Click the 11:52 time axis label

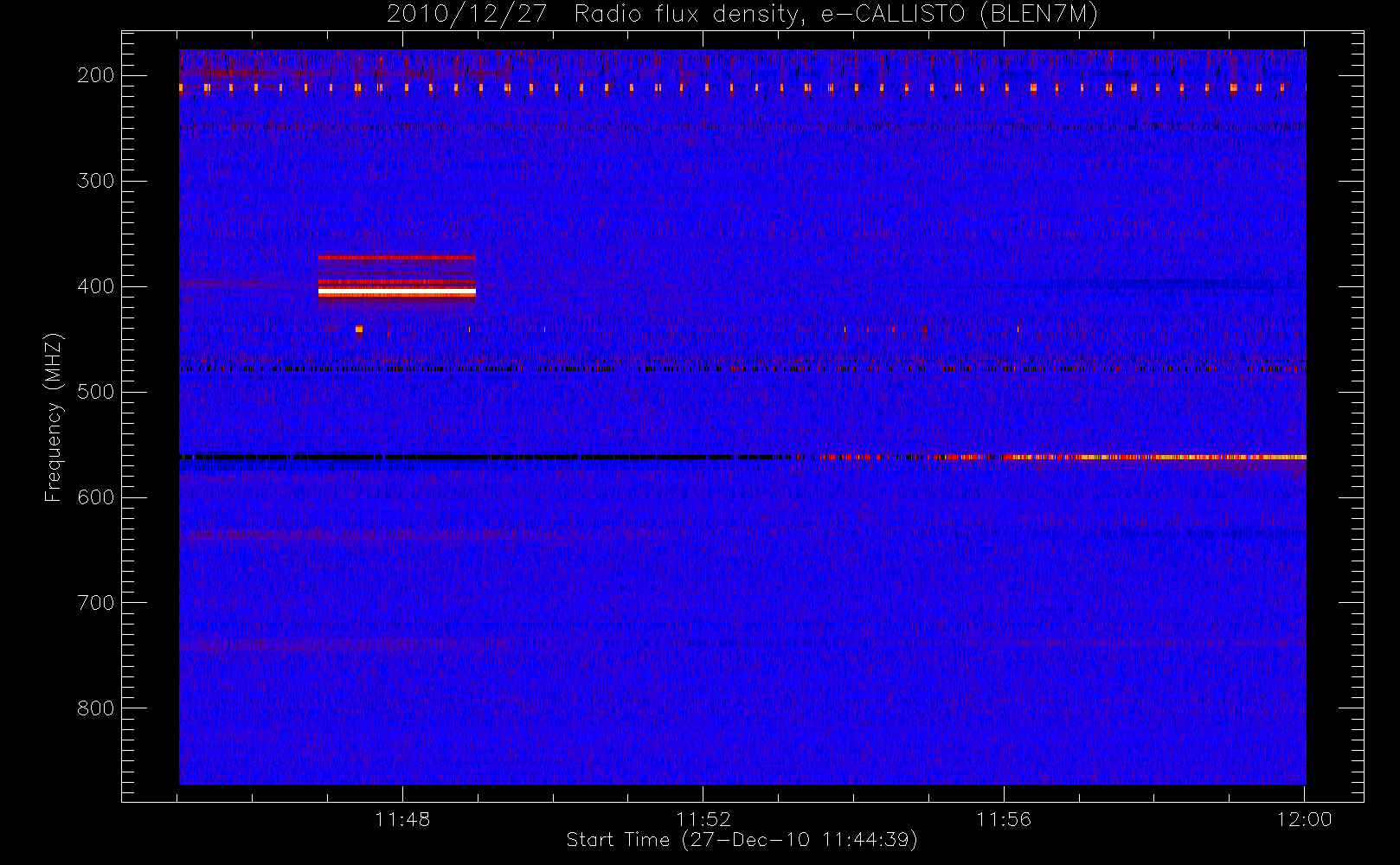pyautogui.click(x=703, y=819)
